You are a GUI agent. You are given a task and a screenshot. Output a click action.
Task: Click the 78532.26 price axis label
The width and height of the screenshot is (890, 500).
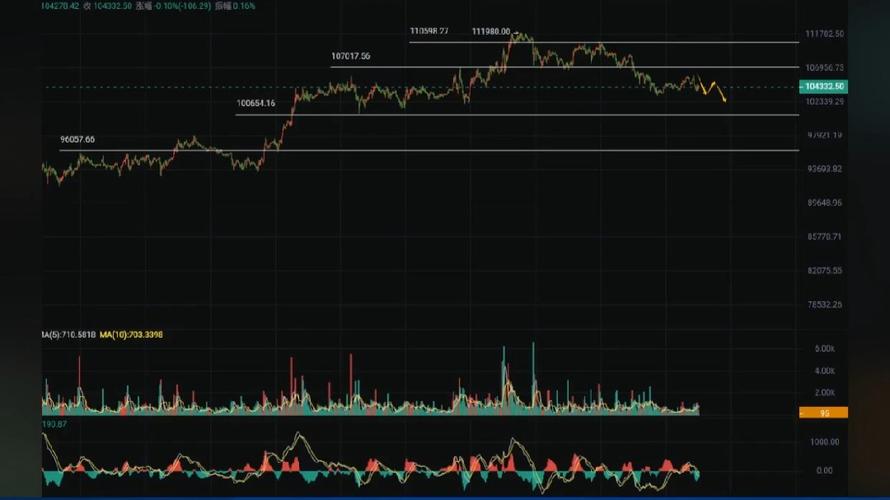pyautogui.click(x=825, y=305)
